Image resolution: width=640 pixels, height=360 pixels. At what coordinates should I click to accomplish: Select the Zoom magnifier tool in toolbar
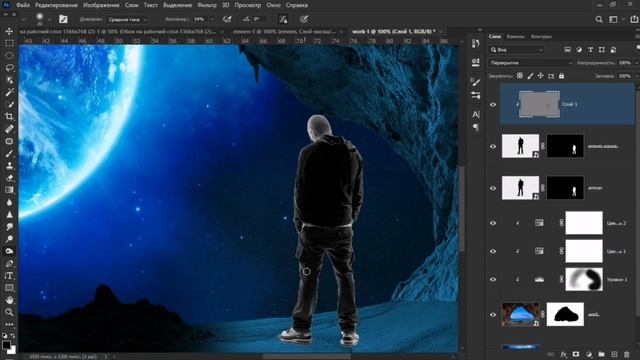[x=9, y=312]
